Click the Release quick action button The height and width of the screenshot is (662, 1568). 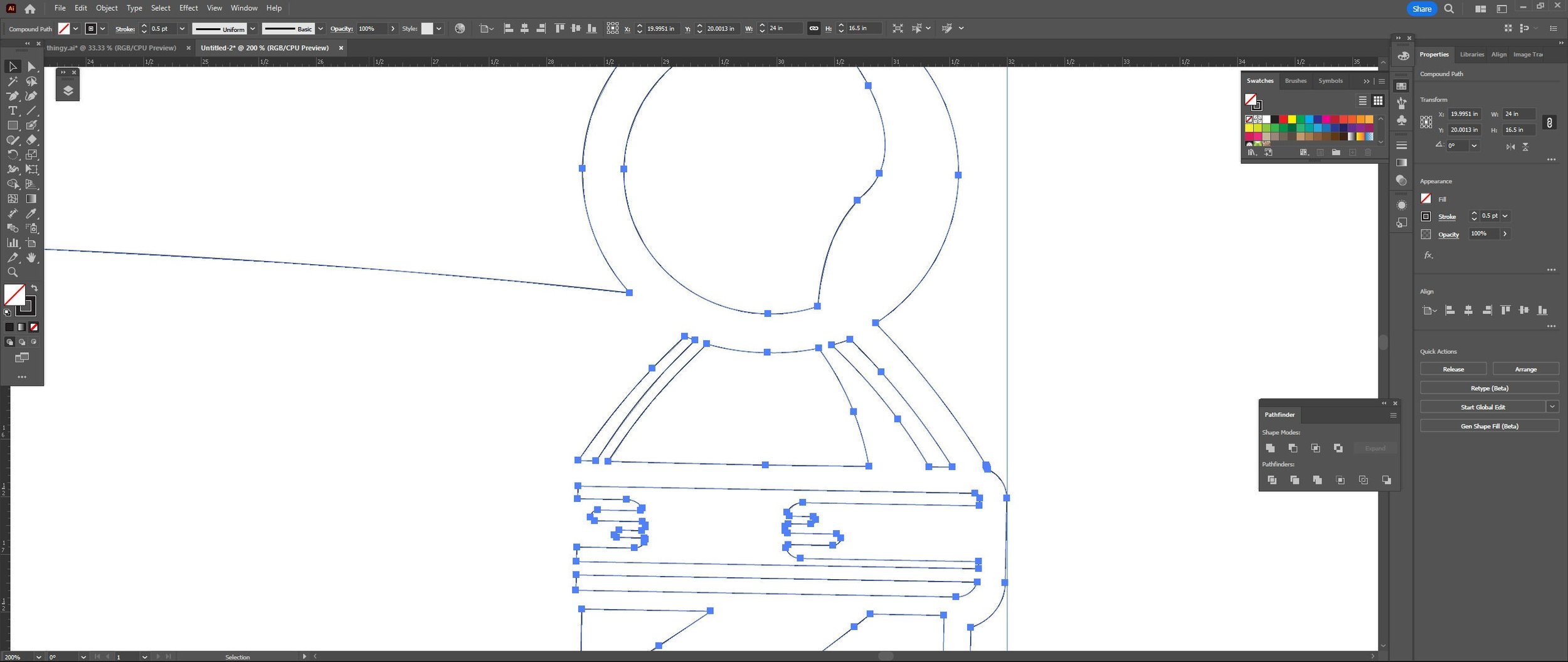click(1453, 369)
